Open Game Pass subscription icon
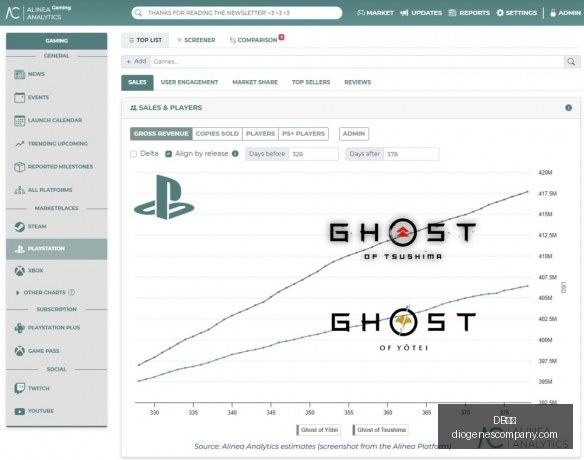Image resolution: width=584 pixels, height=460 pixels. click(x=19, y=351)
